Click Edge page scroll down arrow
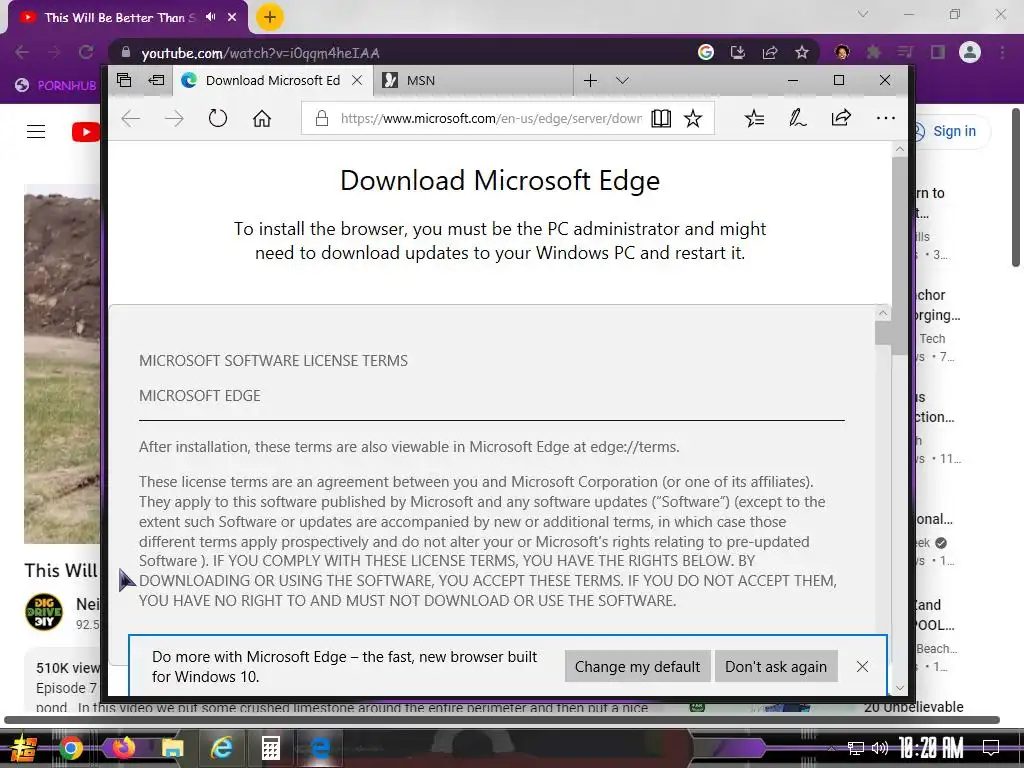Viewport: 1024px width, 768px height. pos(900,687)
